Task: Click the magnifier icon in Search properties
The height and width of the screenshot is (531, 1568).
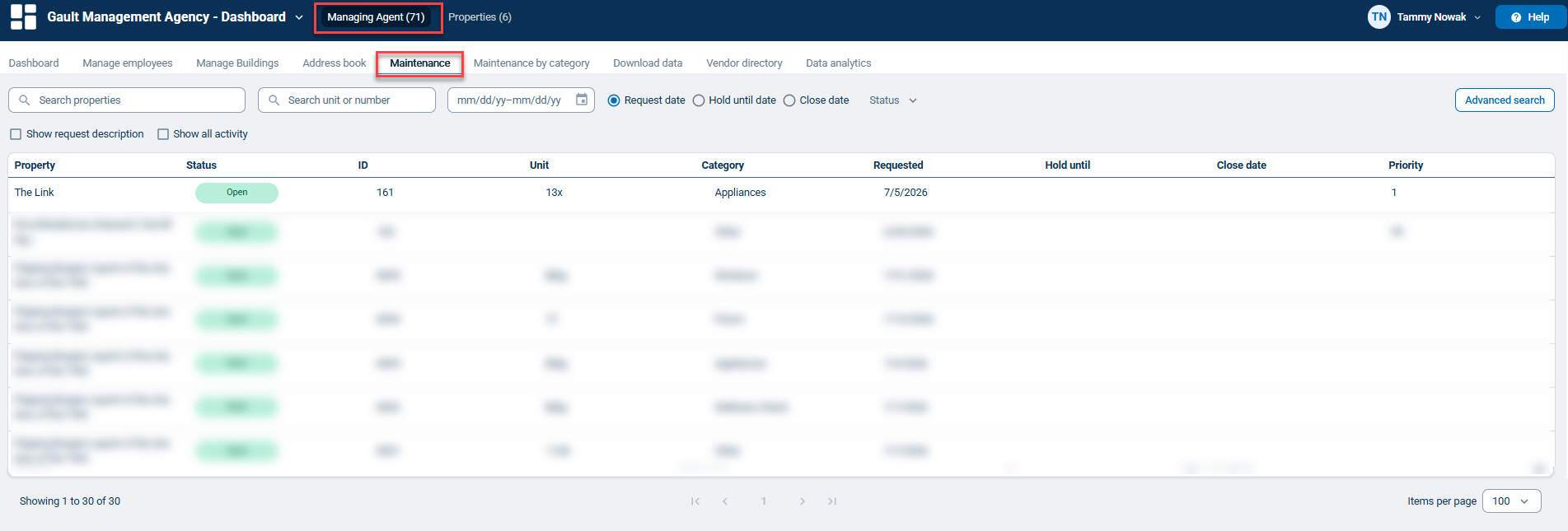Action: coord(25,100)
